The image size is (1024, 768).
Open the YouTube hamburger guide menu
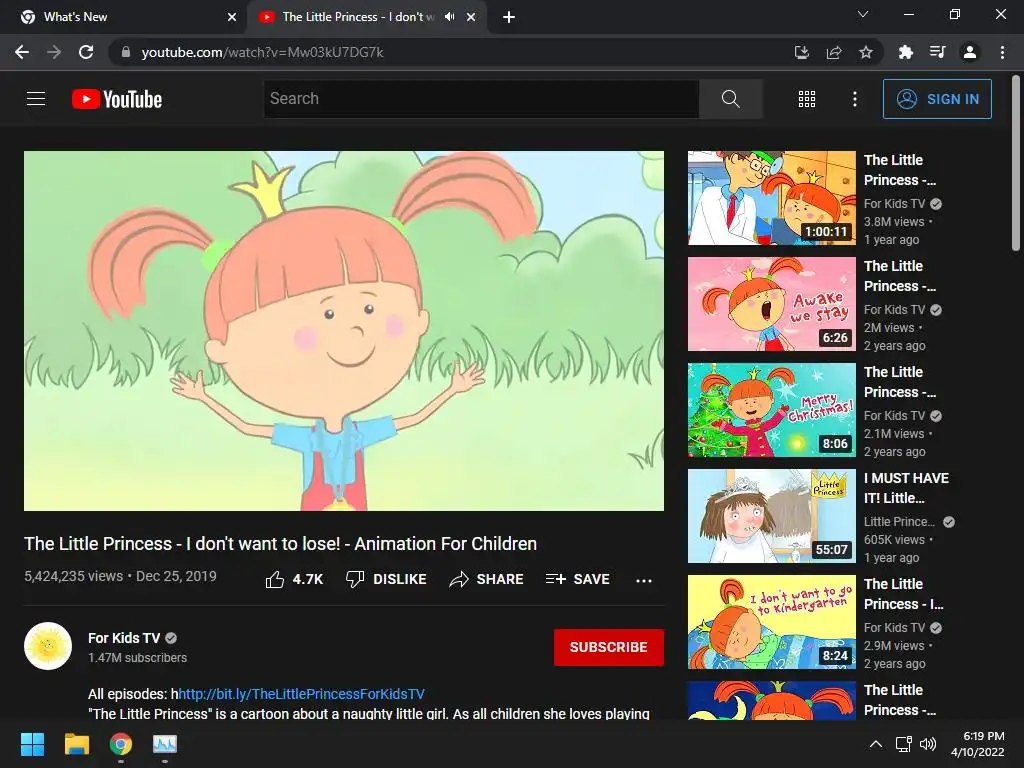[36, 99]
